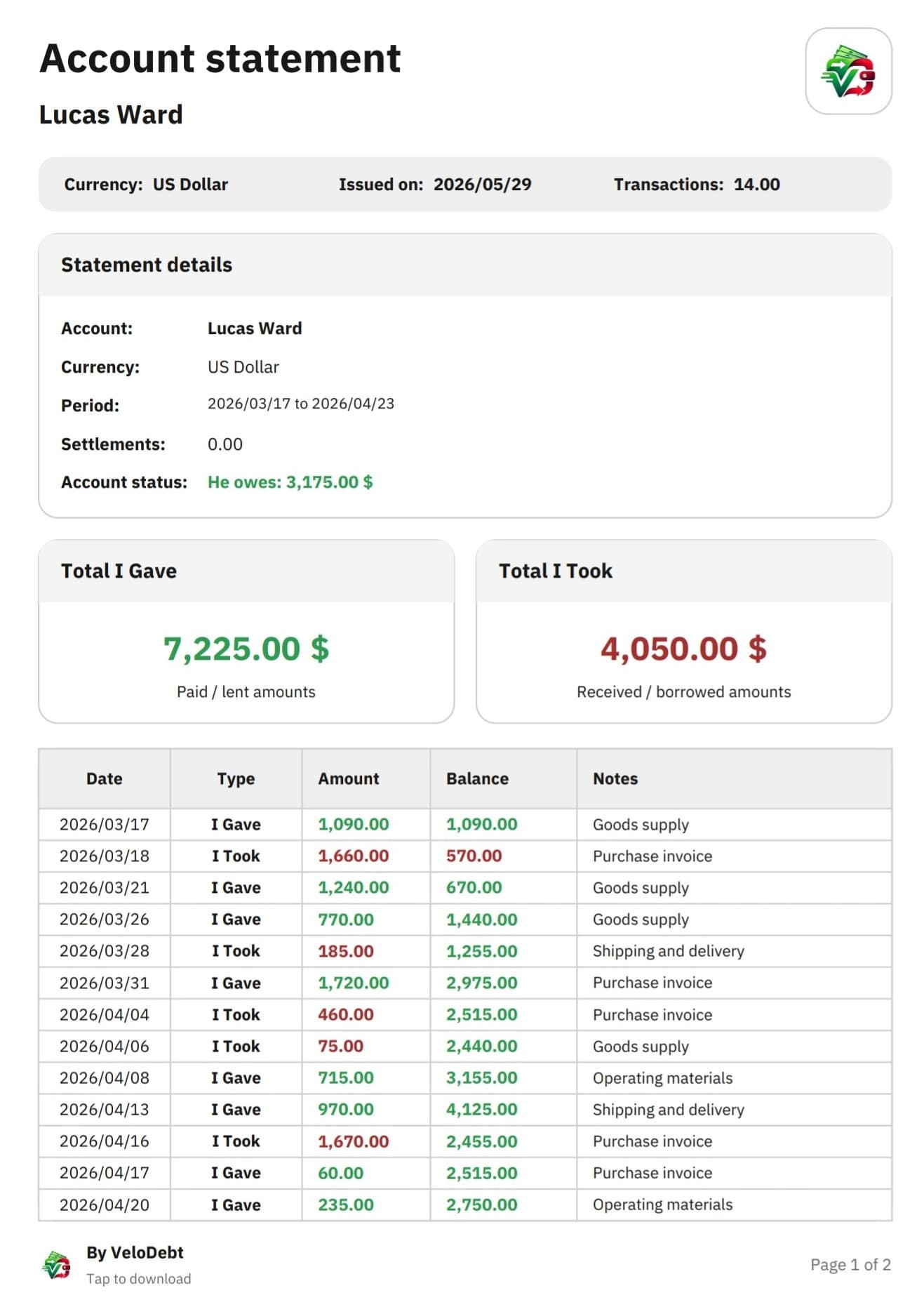This screenshot has width=924, height=1314.
Task: Click the 'Page 1 of 2' indicator
Action: tap(850, 1265)
